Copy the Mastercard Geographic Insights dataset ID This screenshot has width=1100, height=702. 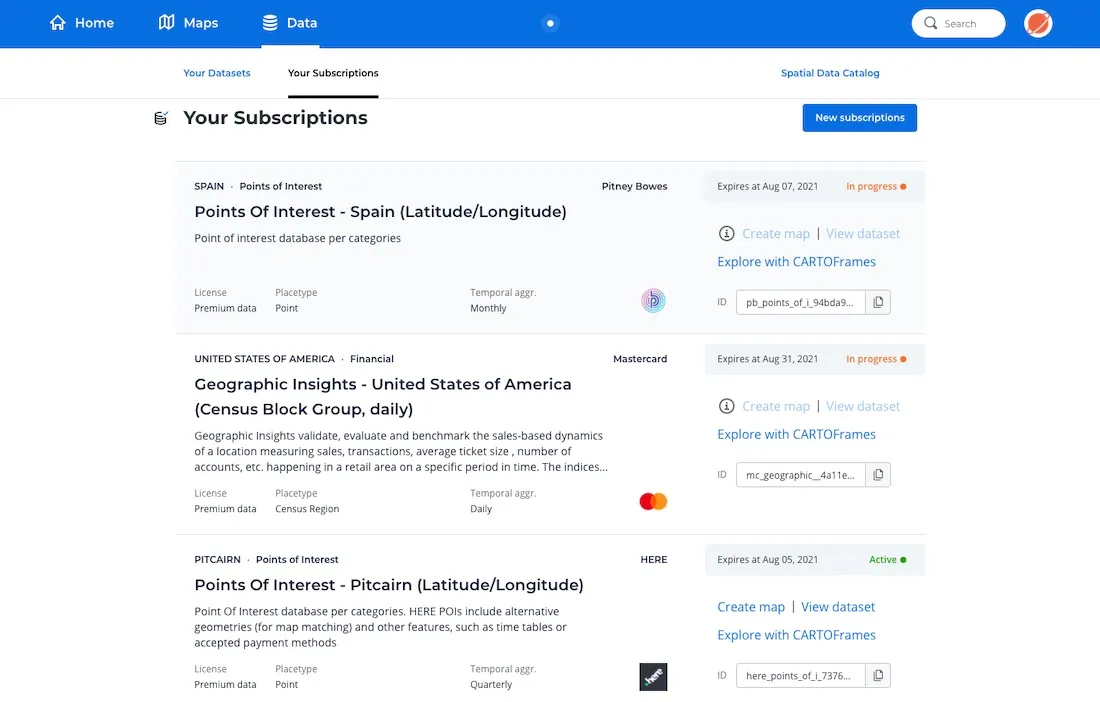click(x=878, y=474)
